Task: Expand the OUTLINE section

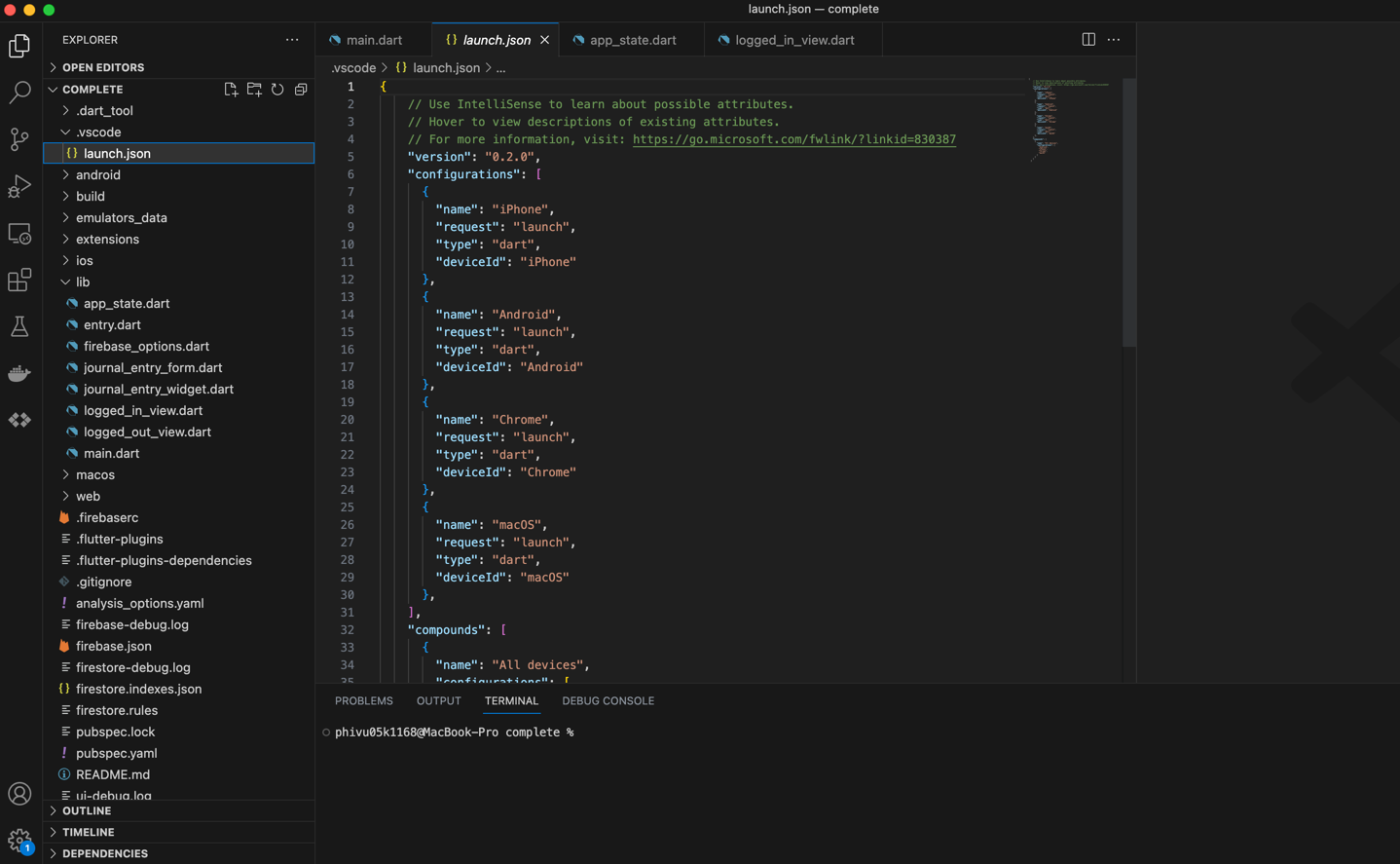Action: [x=87, y=810]
